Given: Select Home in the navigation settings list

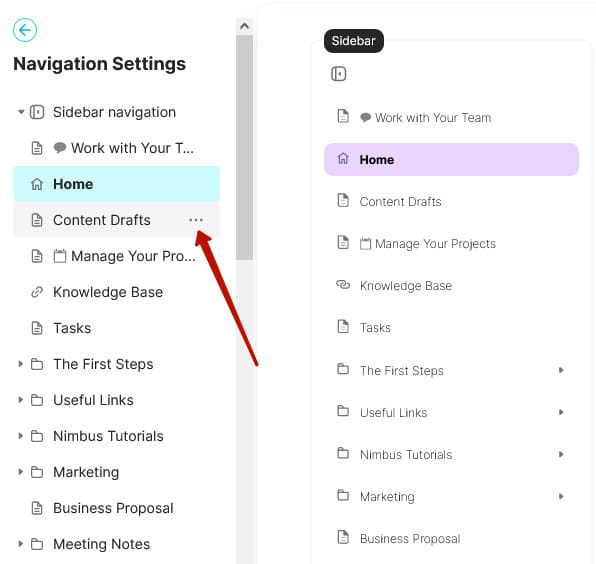Looking at the screenshot, I should pyautogui.click(x=116, y=184).
